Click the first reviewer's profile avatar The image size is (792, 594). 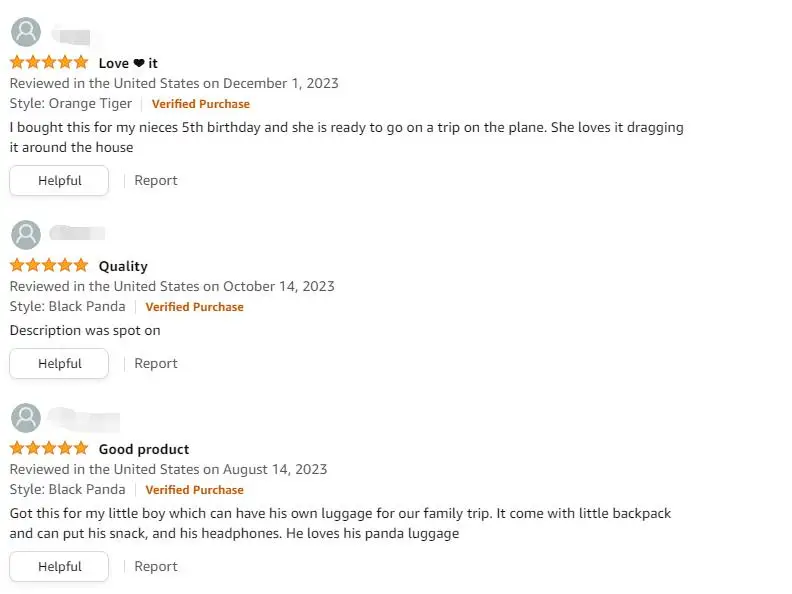26,32
